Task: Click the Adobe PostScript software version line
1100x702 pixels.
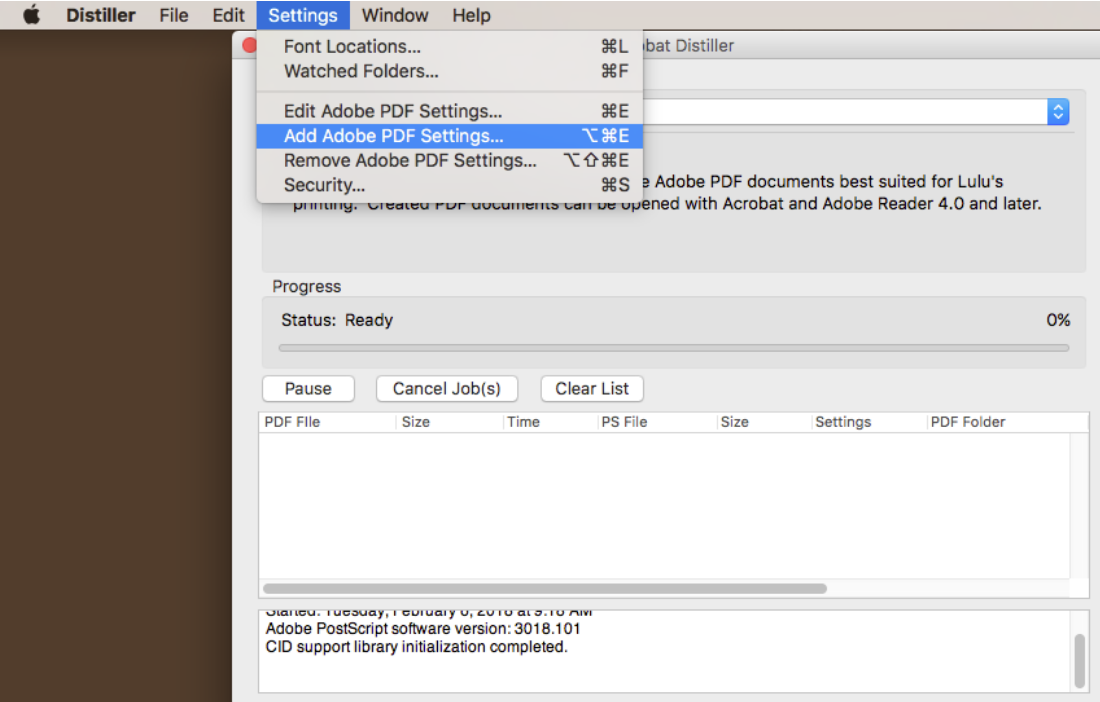Action: [423, 628]
